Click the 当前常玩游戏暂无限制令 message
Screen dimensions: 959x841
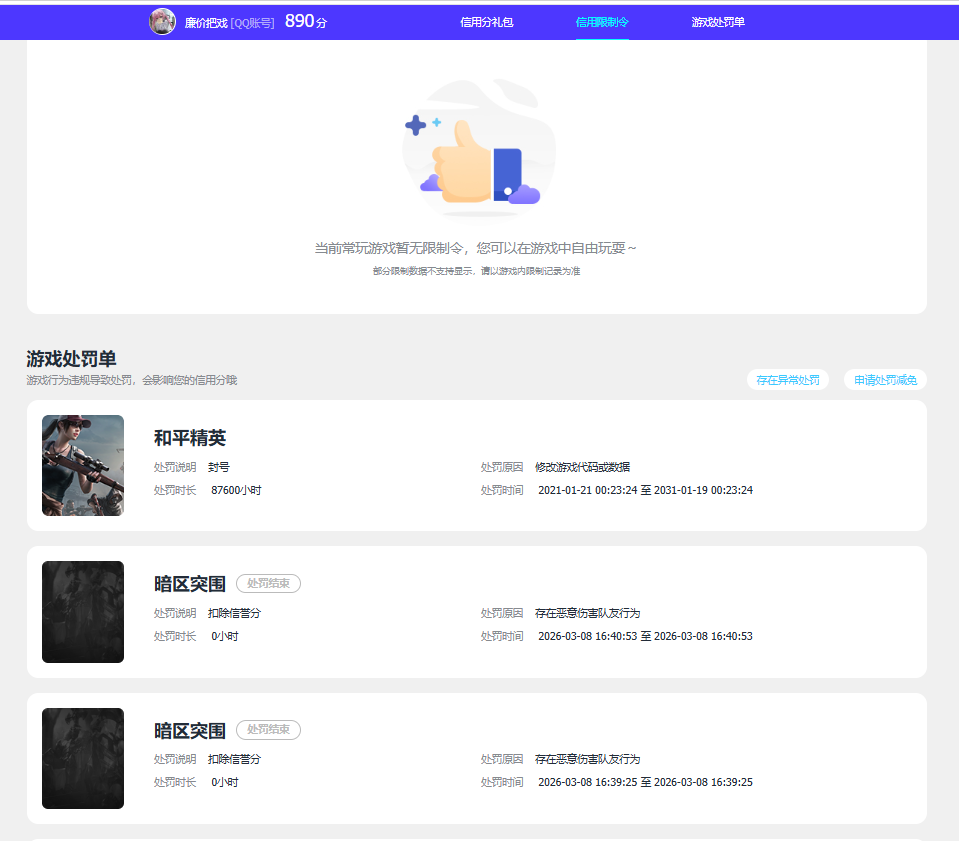point(476,248)
